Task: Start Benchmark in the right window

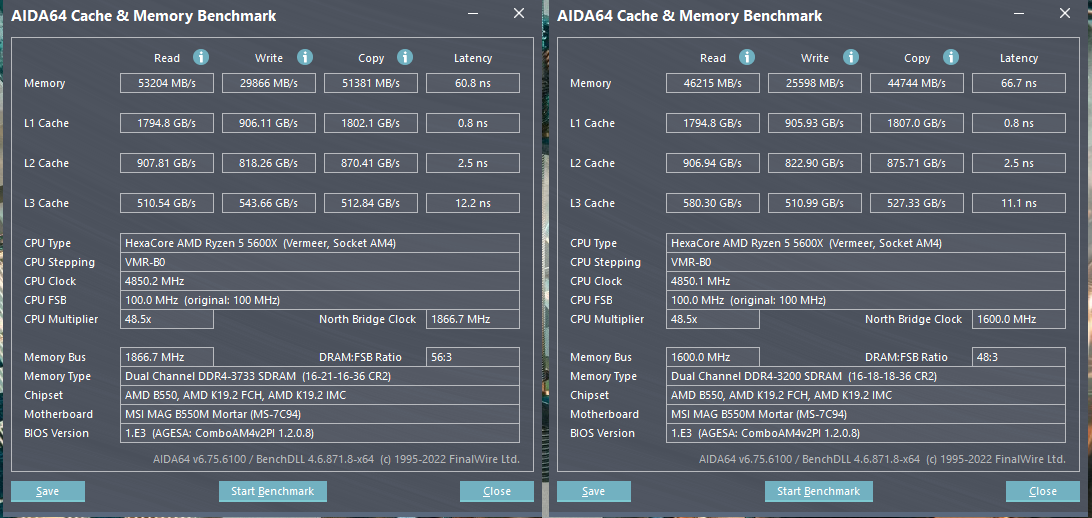Action: pyautogui.click(x=818, y=491)
